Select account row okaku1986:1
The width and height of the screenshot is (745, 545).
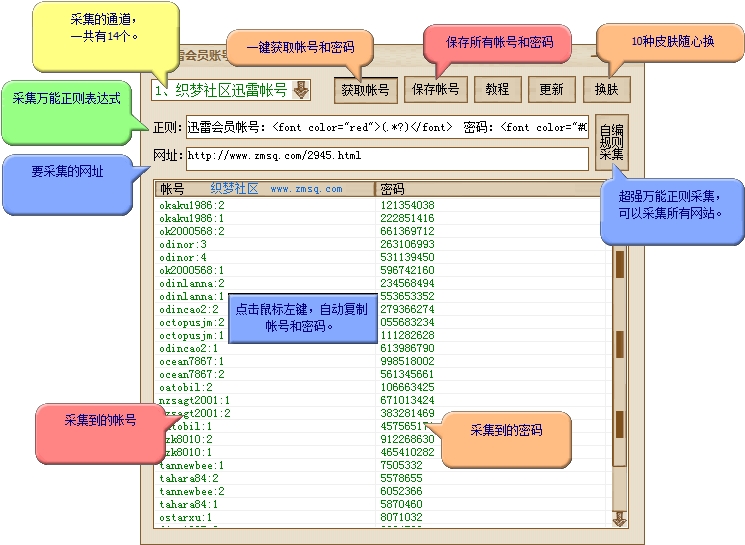click(192, 218)
